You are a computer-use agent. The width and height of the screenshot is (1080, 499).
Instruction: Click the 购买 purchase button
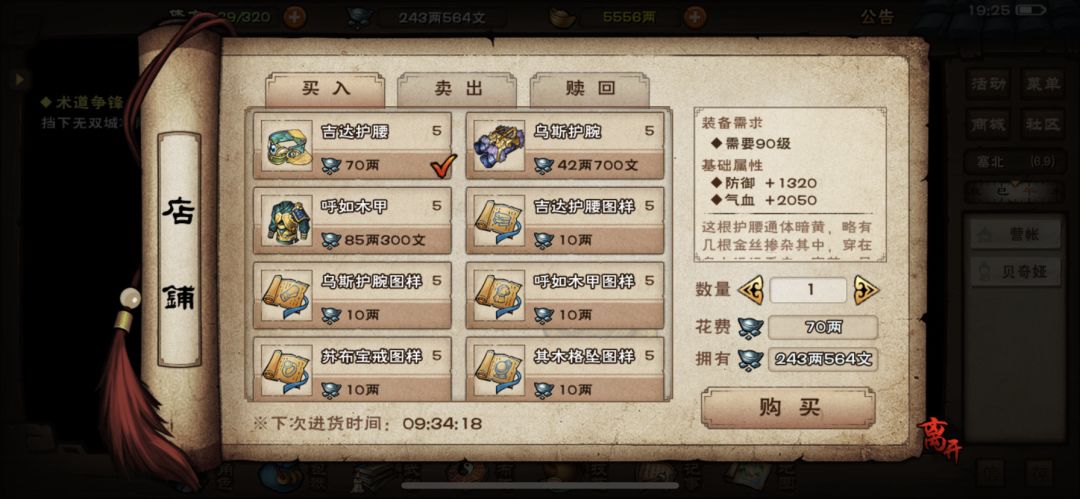pyautogui.click(x=789, y=407)
